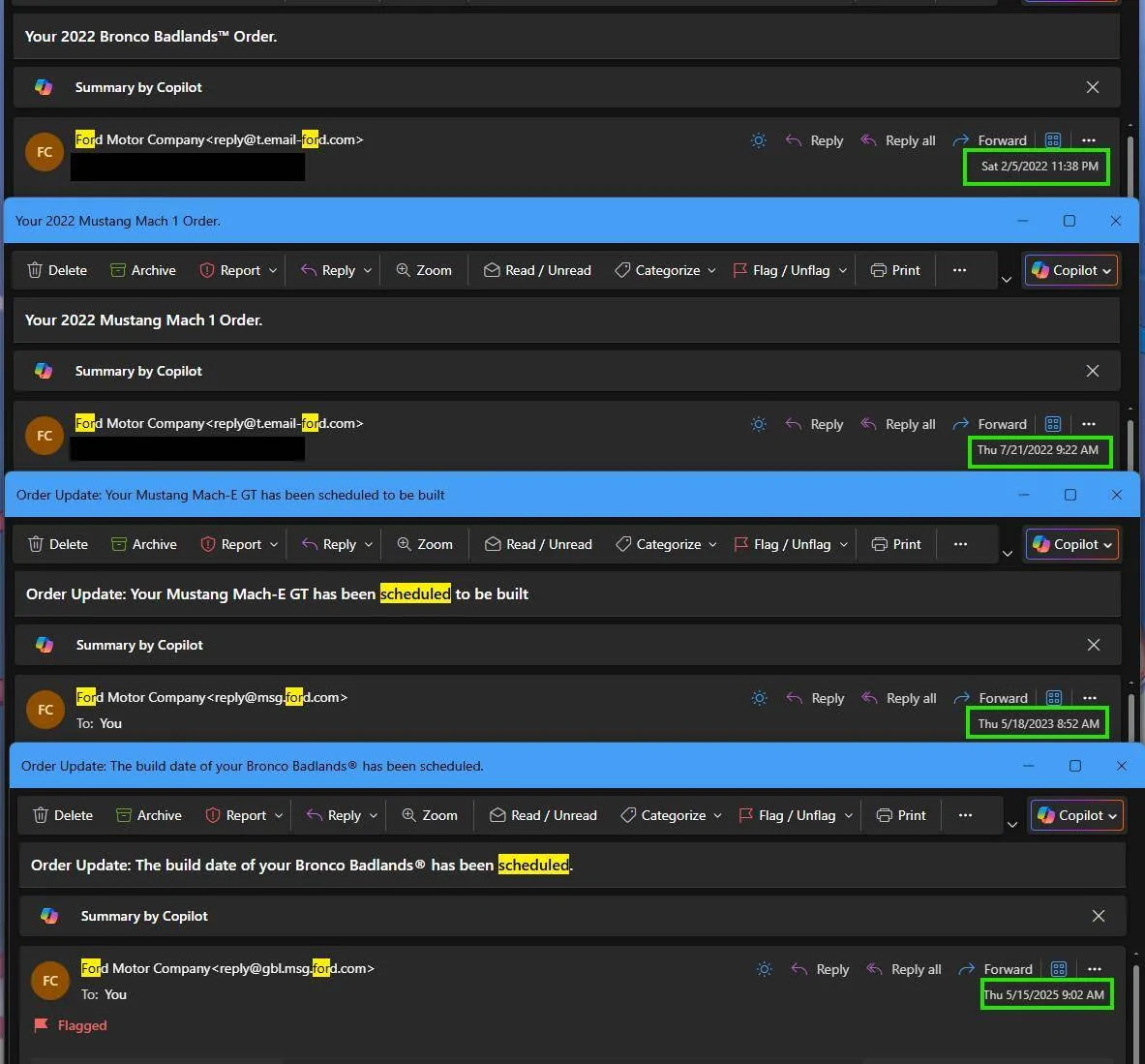Forward the Bronco Badlands Order email

990,140
